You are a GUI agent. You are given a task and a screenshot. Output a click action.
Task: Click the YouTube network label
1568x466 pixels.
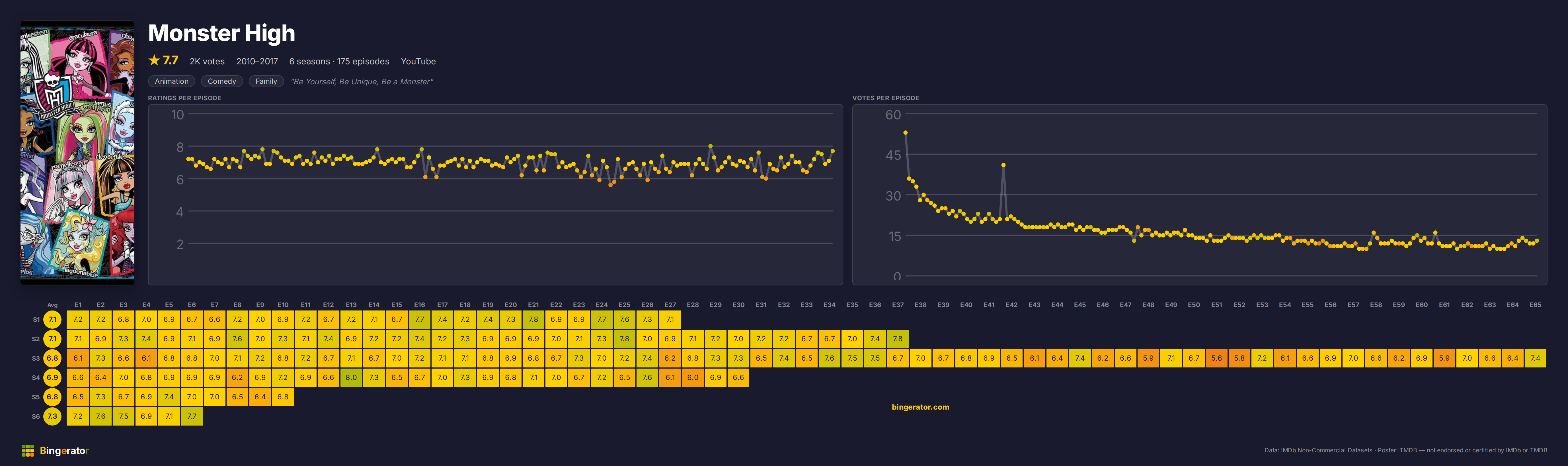tap(418, 62)
